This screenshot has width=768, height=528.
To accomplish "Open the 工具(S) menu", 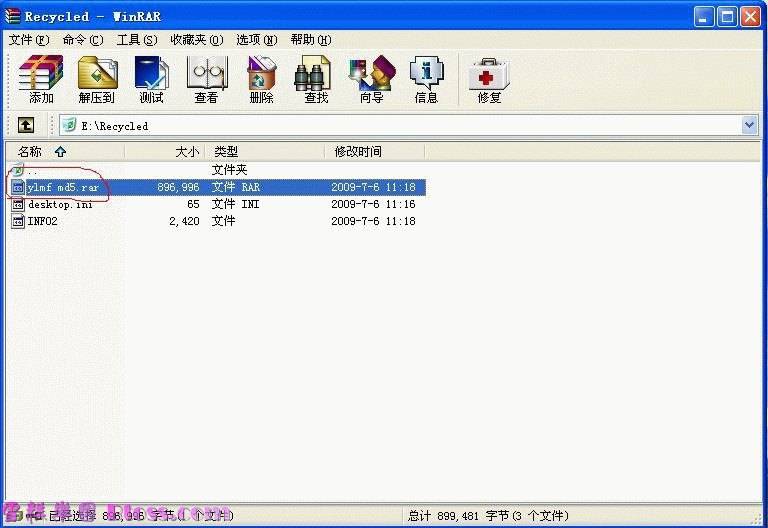I will click(137, 40).
